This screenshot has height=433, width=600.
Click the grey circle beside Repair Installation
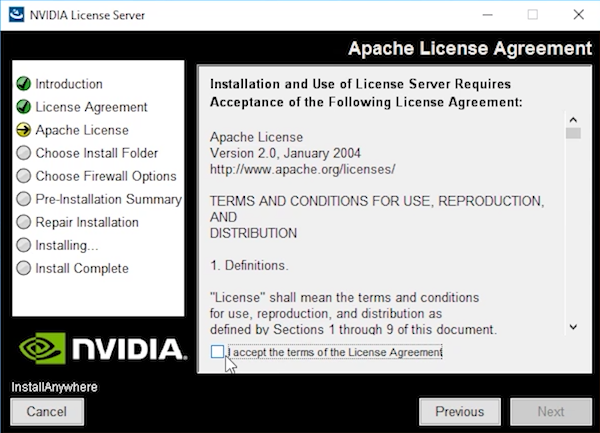[24, 222]
